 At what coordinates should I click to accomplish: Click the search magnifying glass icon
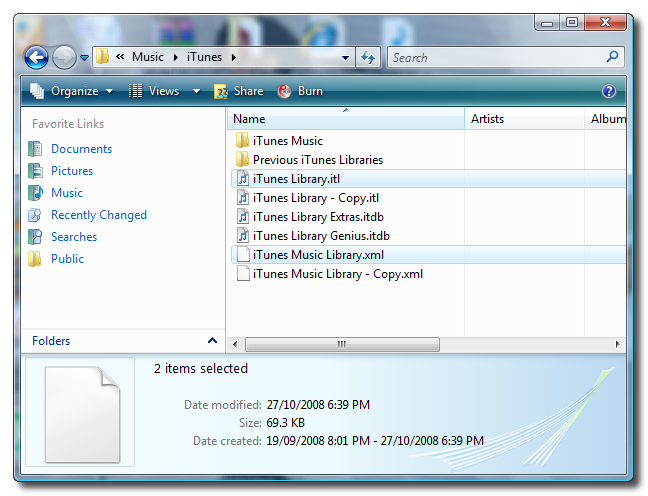coord(613,57)
